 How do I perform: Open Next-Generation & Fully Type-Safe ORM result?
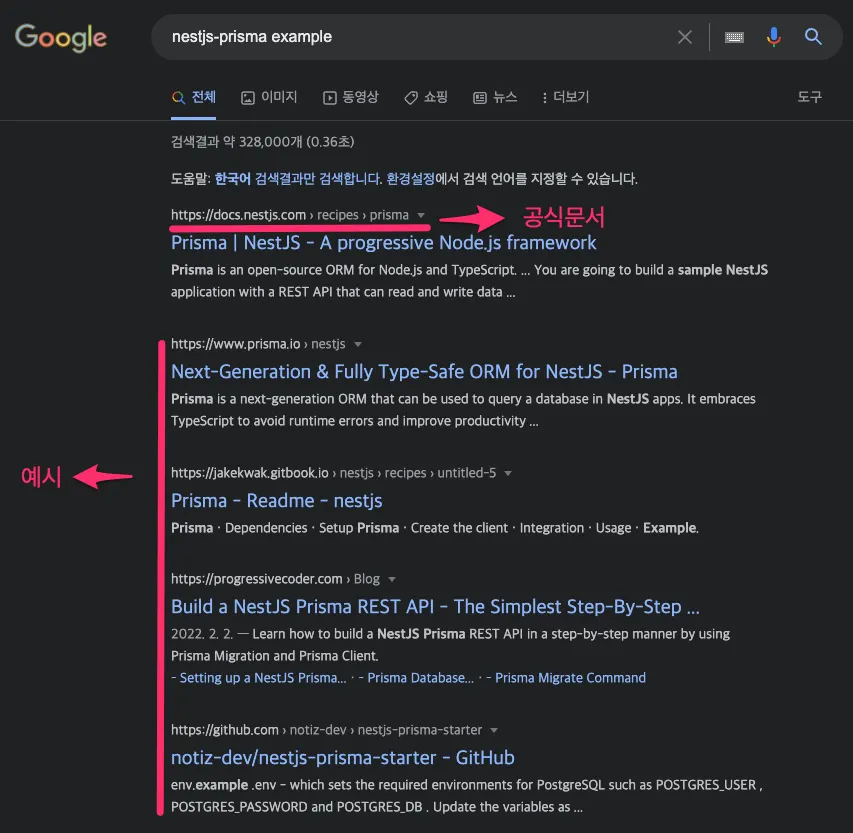pyautogui.click(x=424, y=372)
